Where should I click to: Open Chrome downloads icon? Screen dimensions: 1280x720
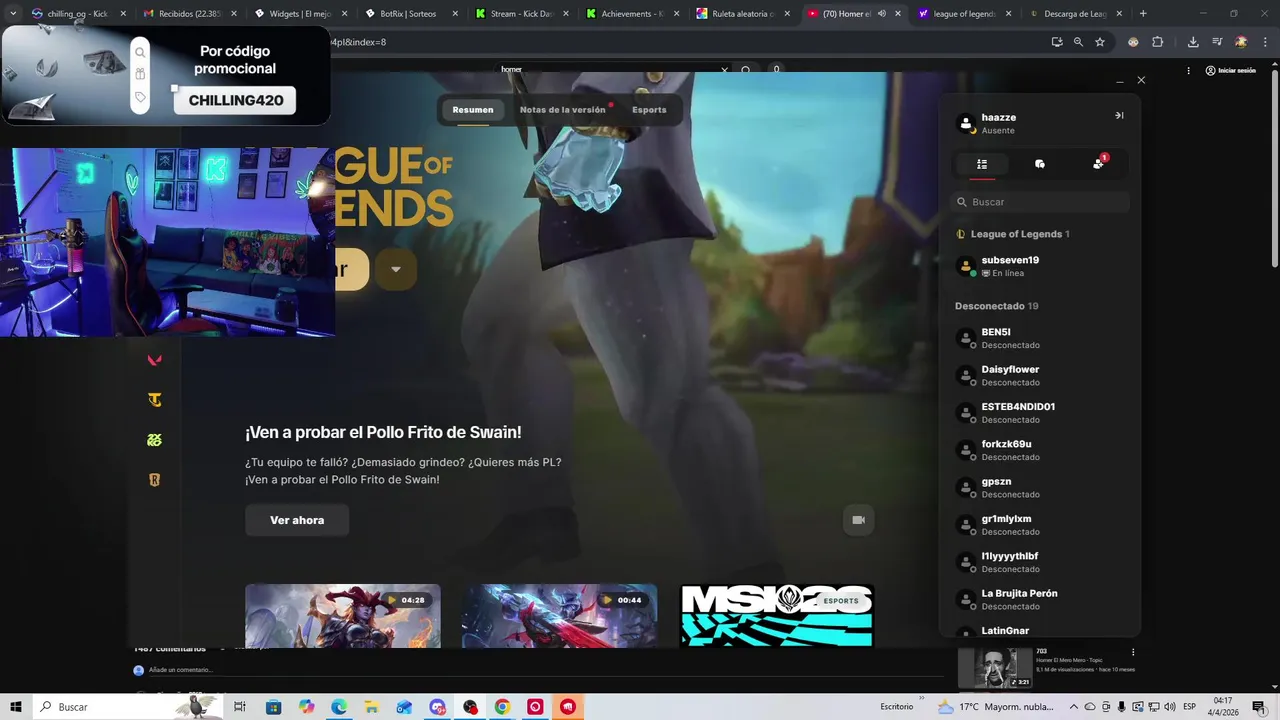pos(1193,42)
